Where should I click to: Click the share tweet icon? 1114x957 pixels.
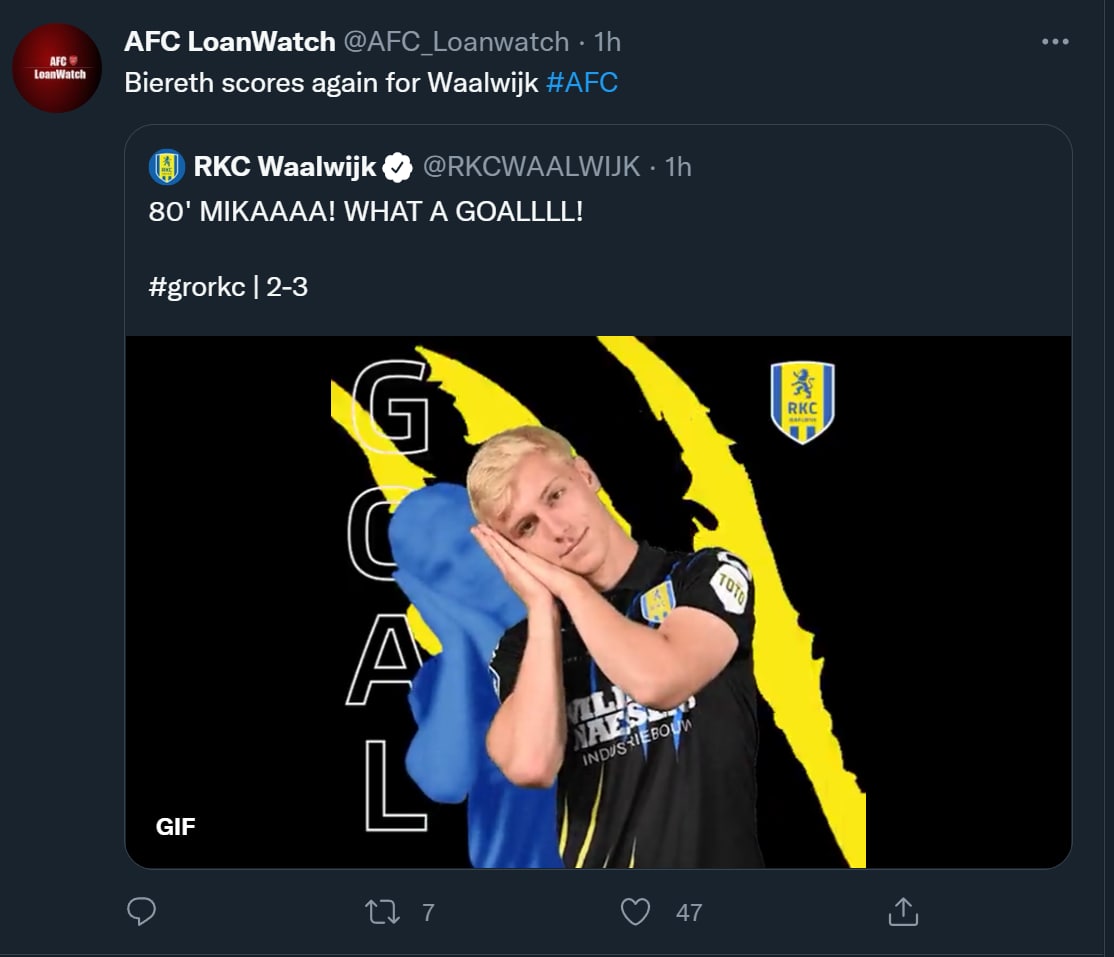902,911
